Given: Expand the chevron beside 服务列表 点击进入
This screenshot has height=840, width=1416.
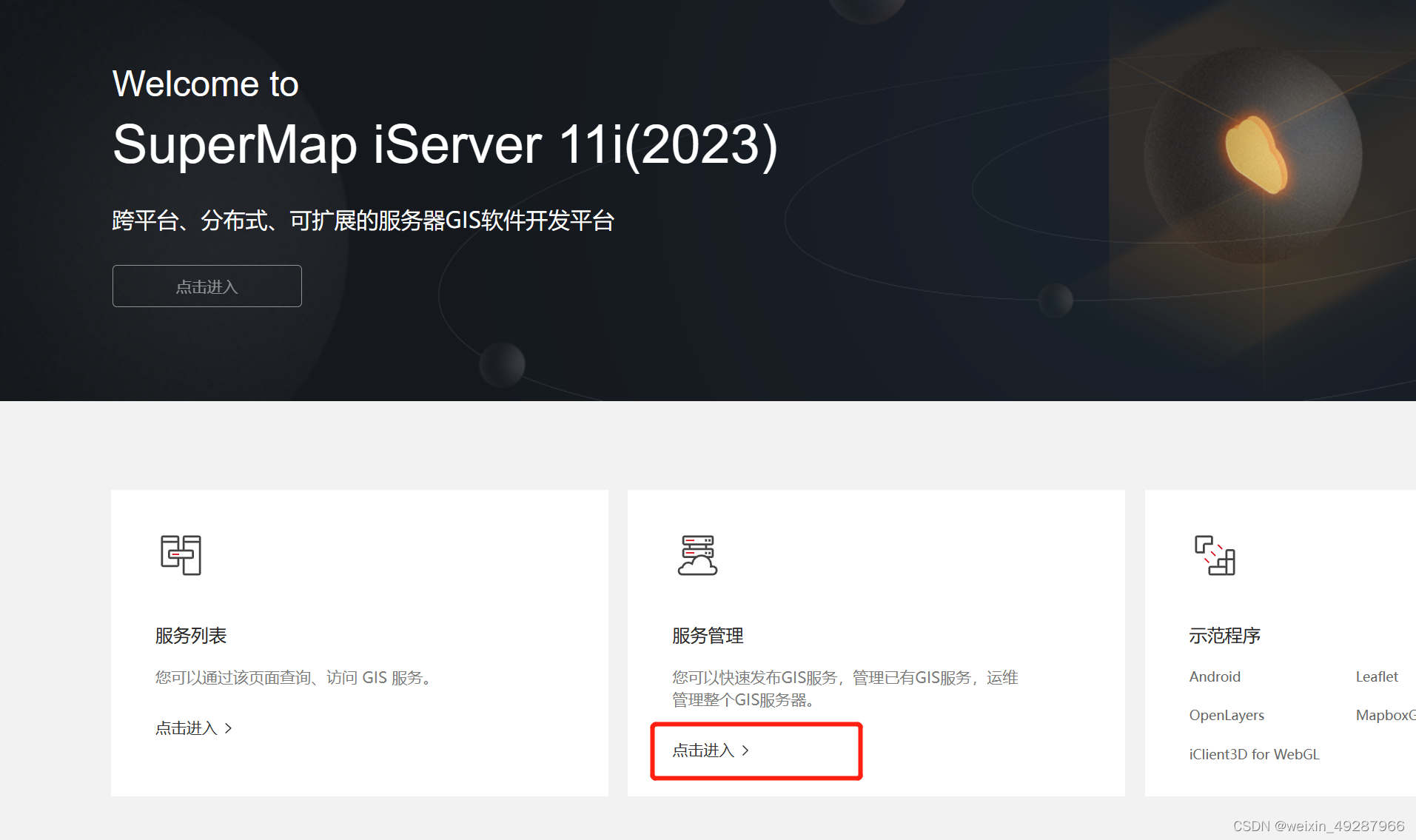Looking at the screenshot, I should click(x=228, y=728).
